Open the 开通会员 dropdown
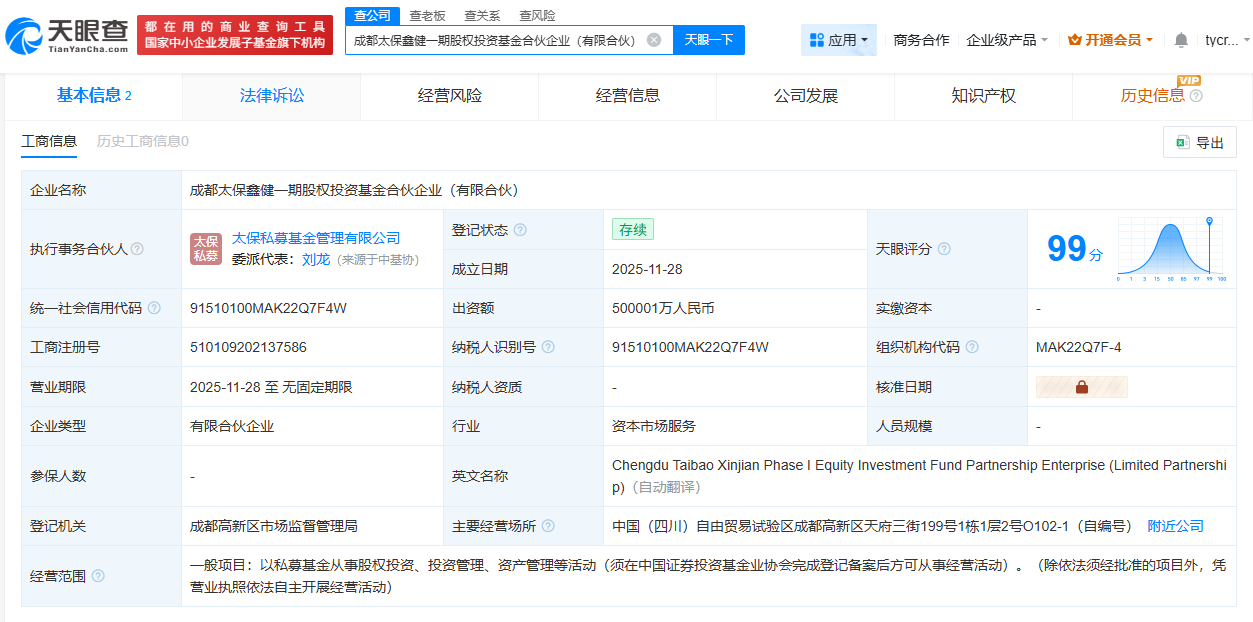Viewport: 1253px width, 622px height. (x=1110, y=40)
